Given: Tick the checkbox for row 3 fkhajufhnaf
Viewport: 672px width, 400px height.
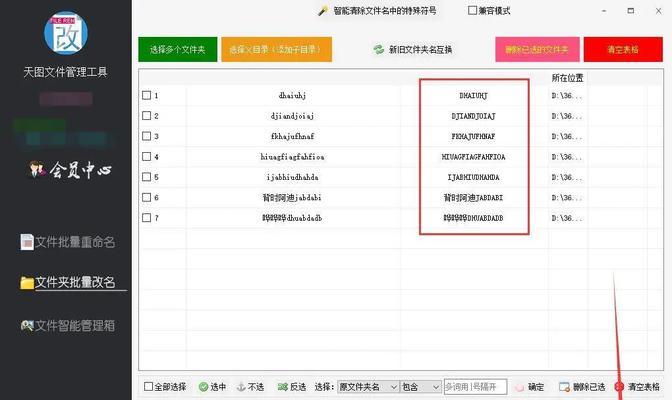Looking at the screenshot, I should point(147,136).
